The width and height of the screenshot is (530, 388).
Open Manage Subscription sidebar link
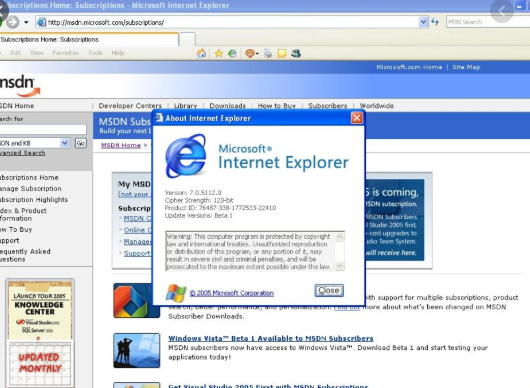pos(31,189)
